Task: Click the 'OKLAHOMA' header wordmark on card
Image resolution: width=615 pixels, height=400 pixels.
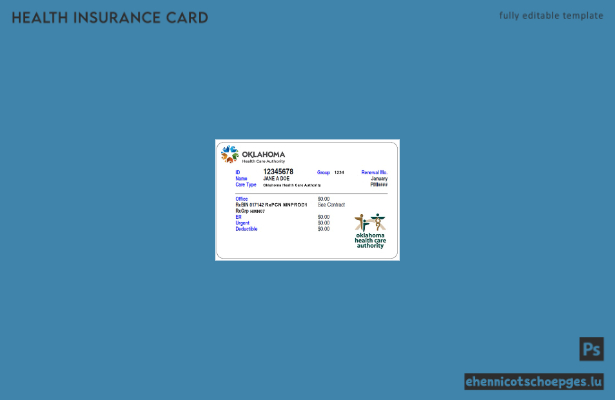Action: click(263, 155)
